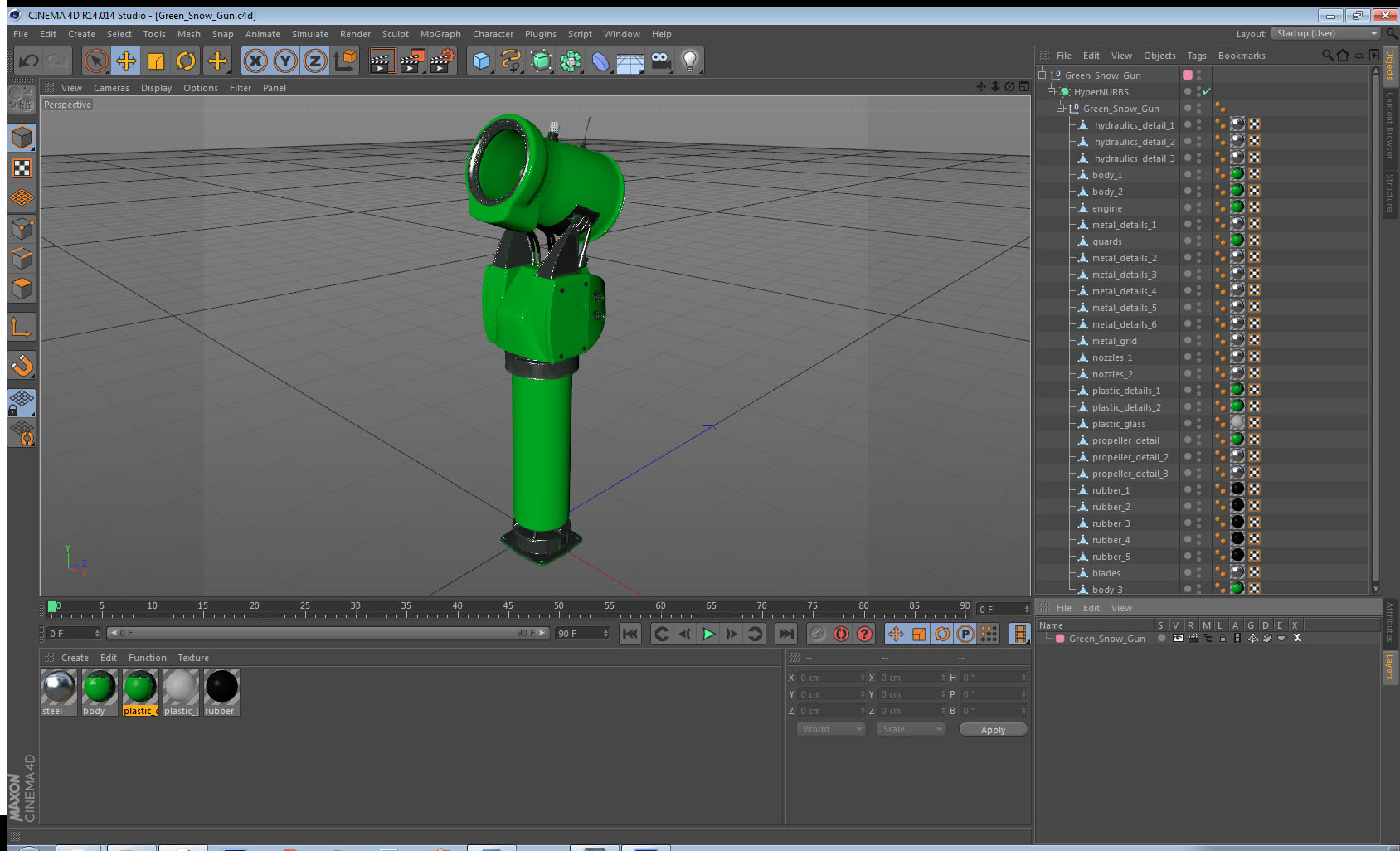Open material manager Texture menu
This screenshot has width=1400, height=851.
[x=193, y=658]
